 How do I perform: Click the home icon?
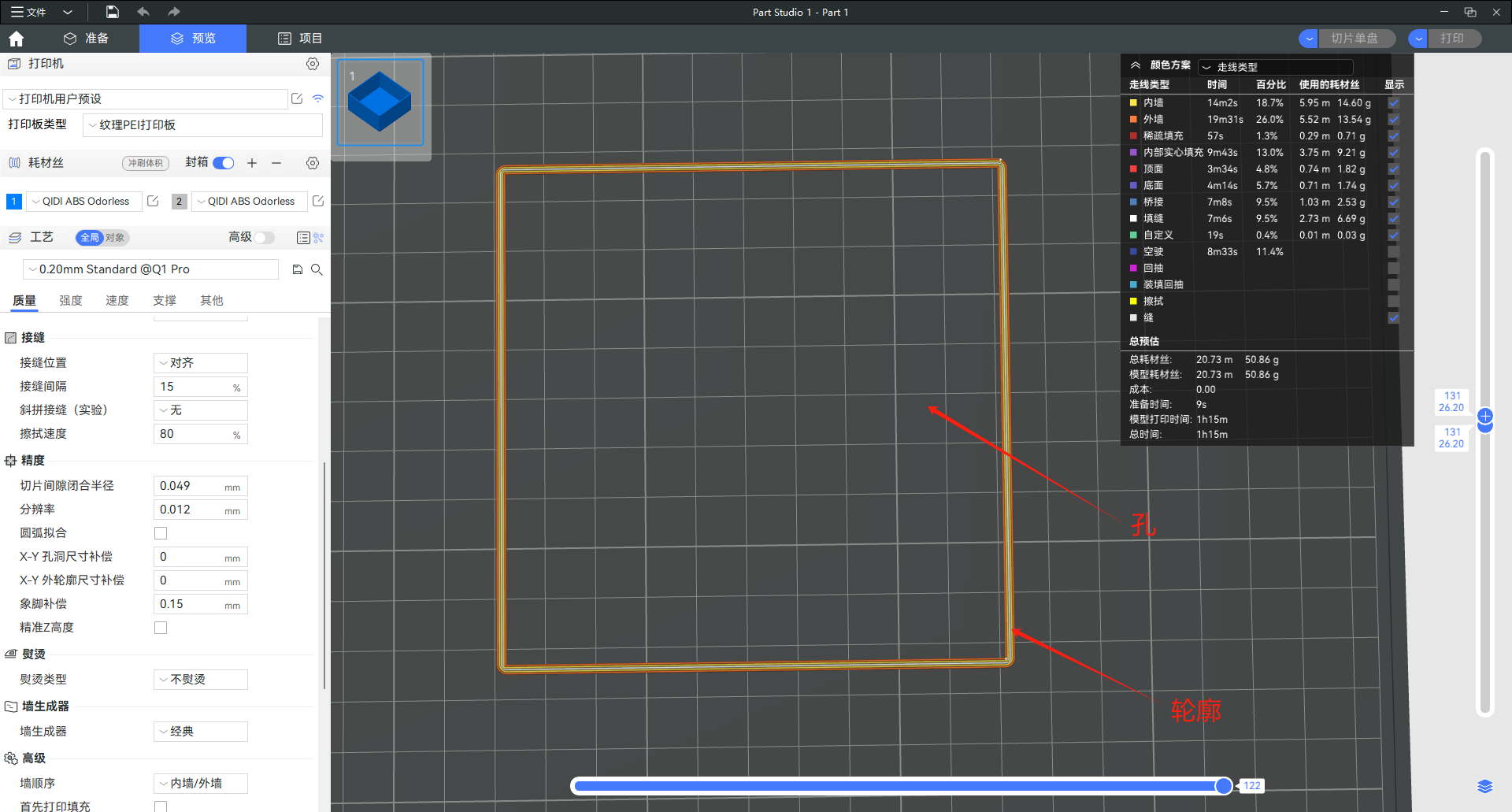[17, 39]
